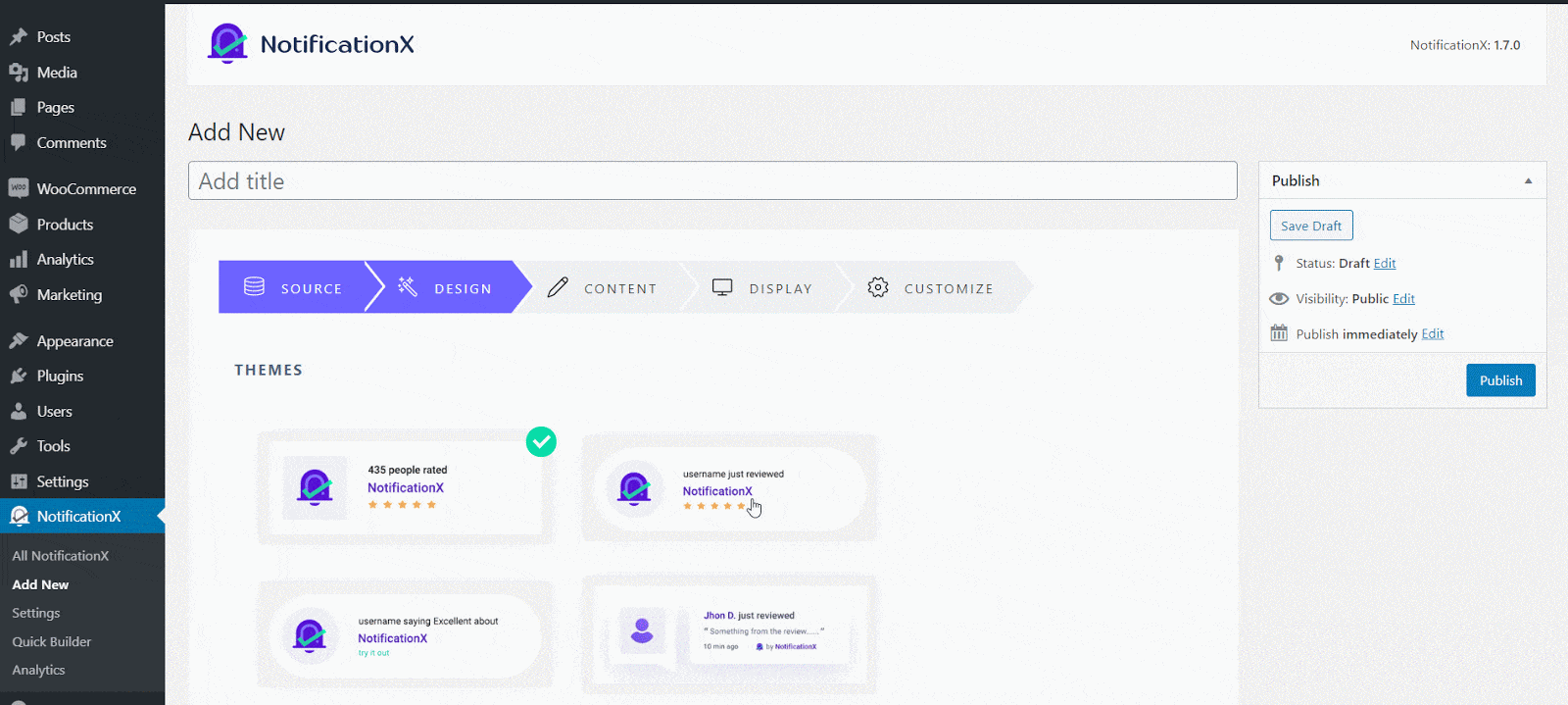Image resolution: width=1568 pixels, height=705 pixels.
Task: Click the 'THEMES' section heading
Action: (x=269, y=370)
